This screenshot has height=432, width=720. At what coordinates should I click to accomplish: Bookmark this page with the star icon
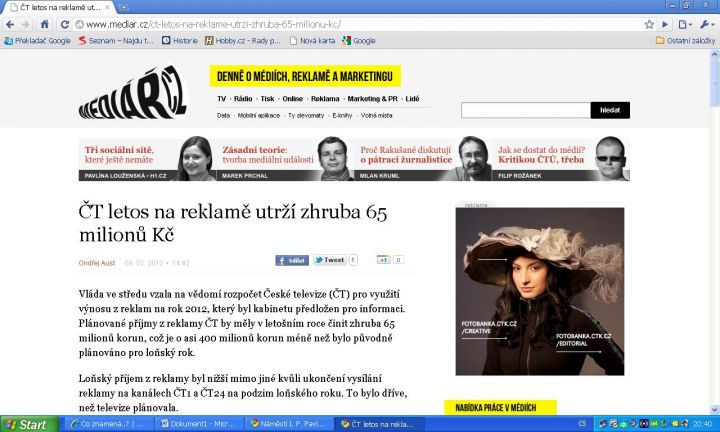(649, 24)
